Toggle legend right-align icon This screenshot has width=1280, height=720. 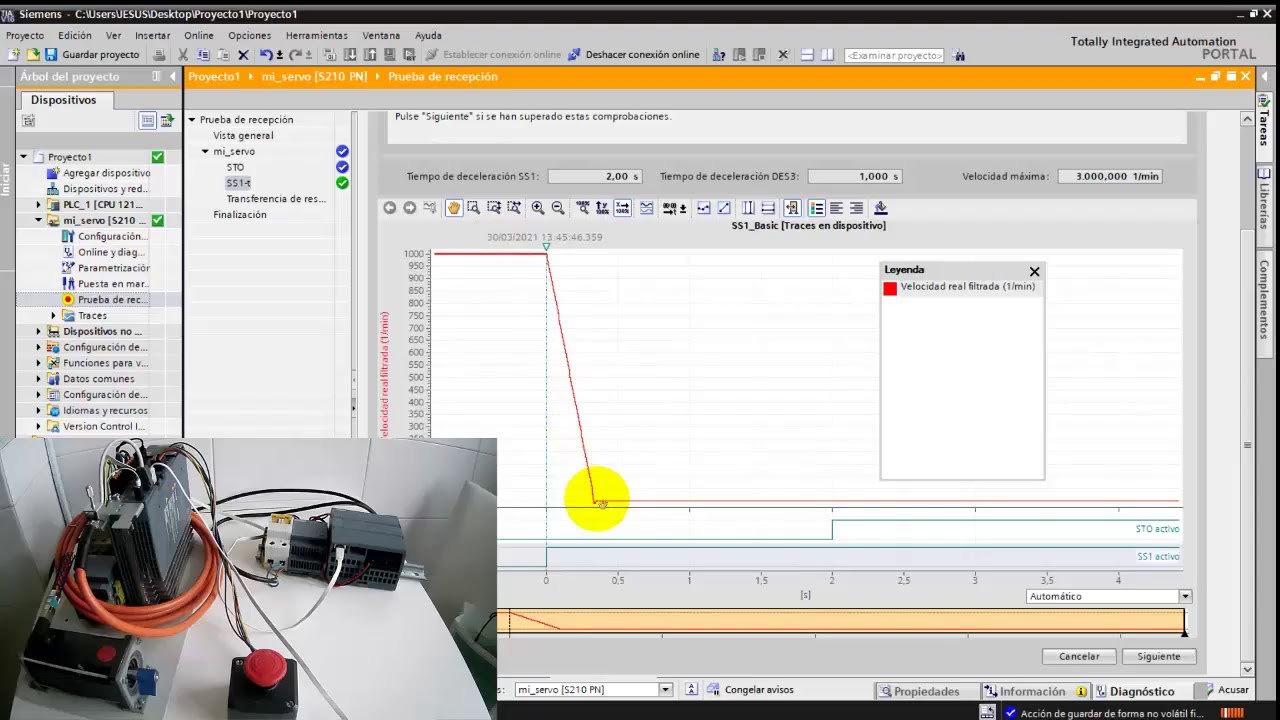856,208
